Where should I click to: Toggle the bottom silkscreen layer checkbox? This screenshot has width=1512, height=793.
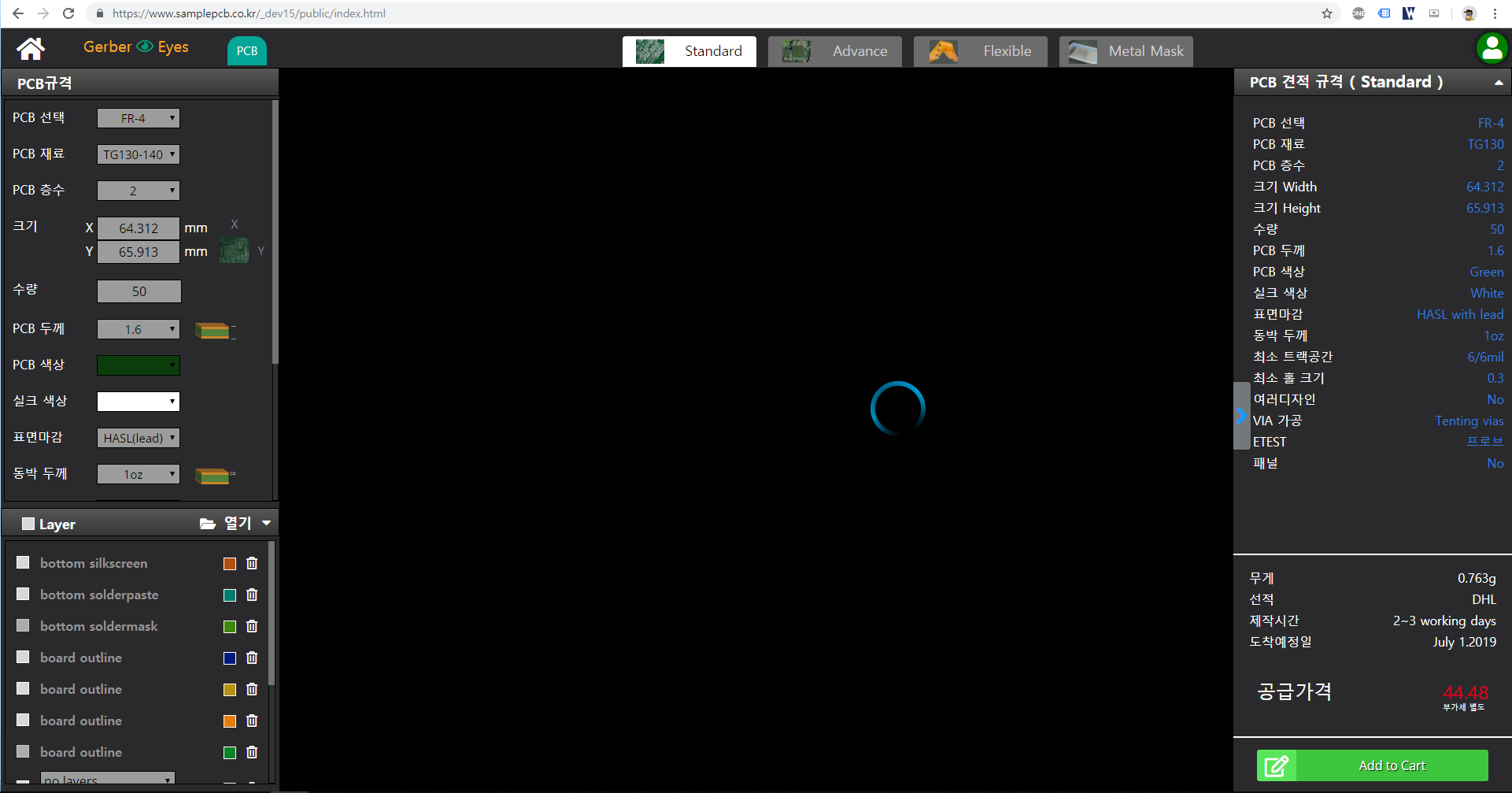[23, 562]
